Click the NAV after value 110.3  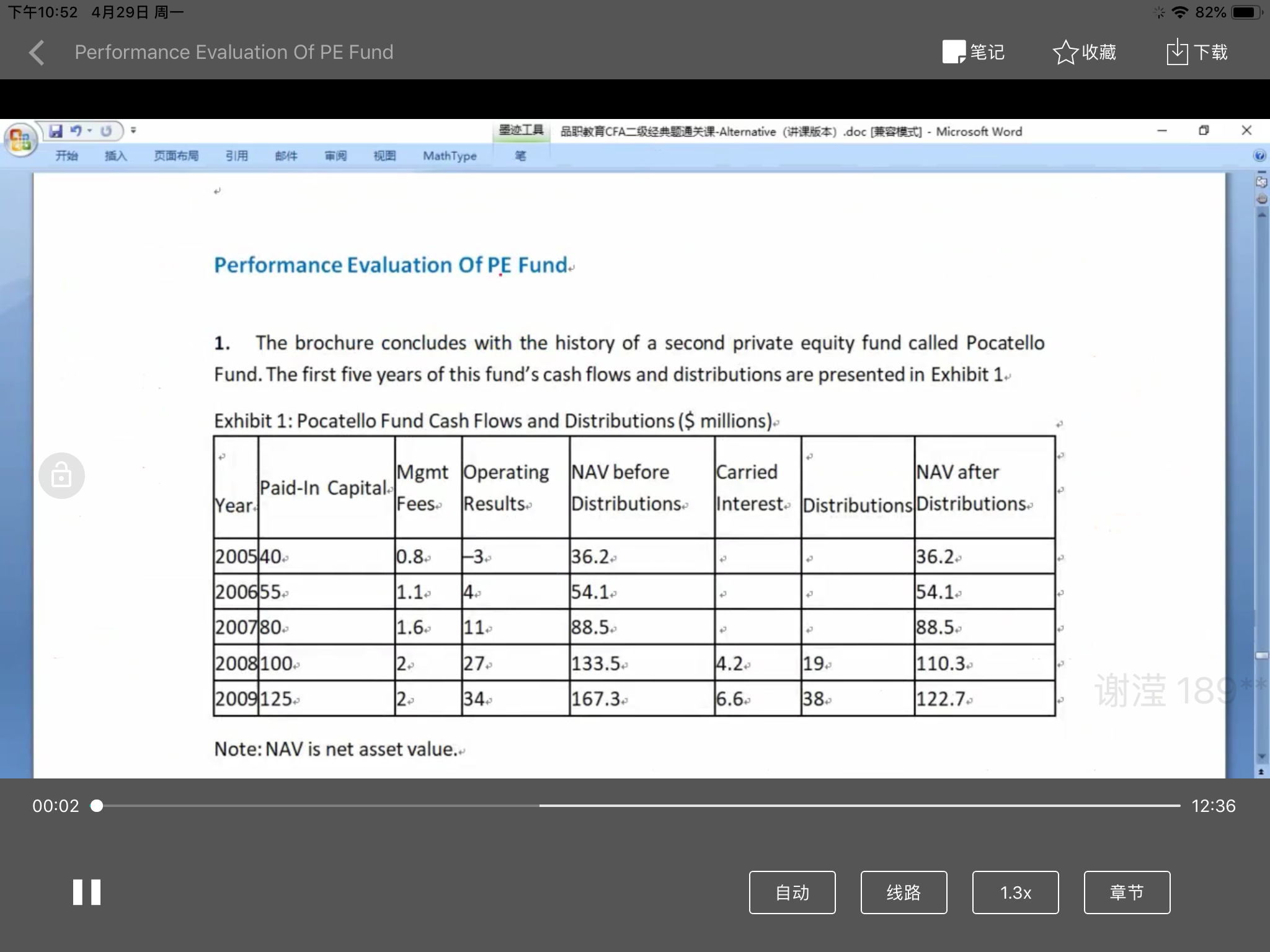(x=941, y=663)
